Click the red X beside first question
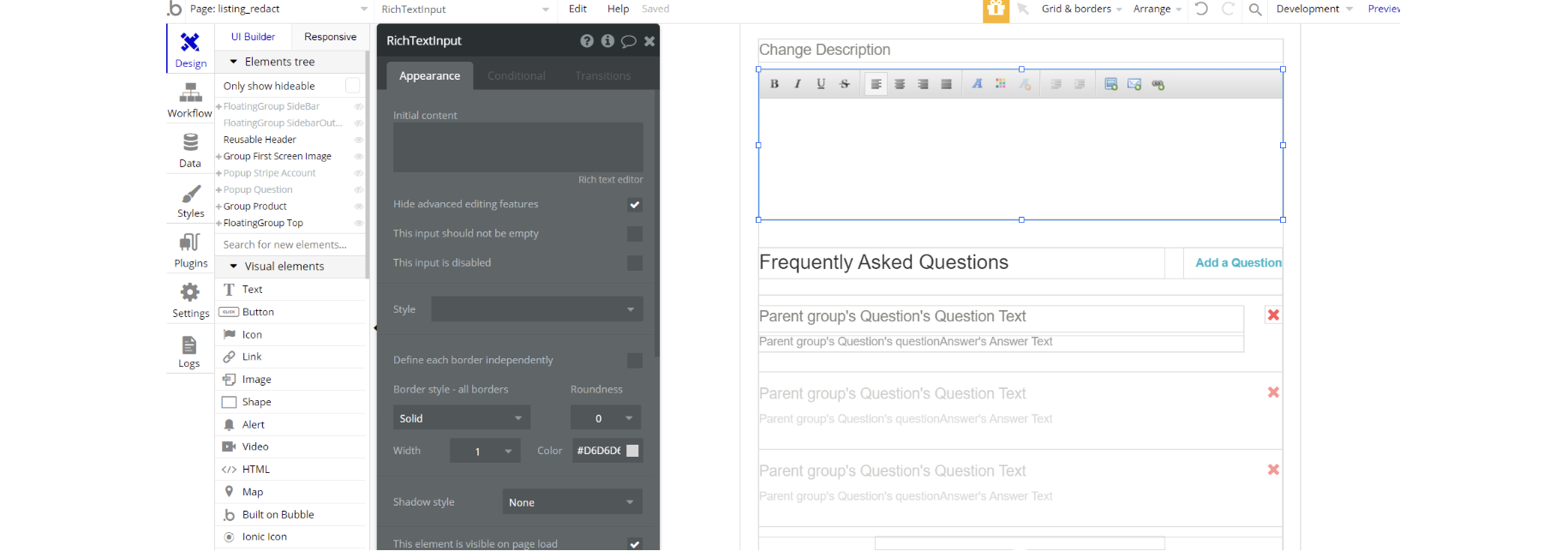 pyautogui.click(x=1273, y=315)
